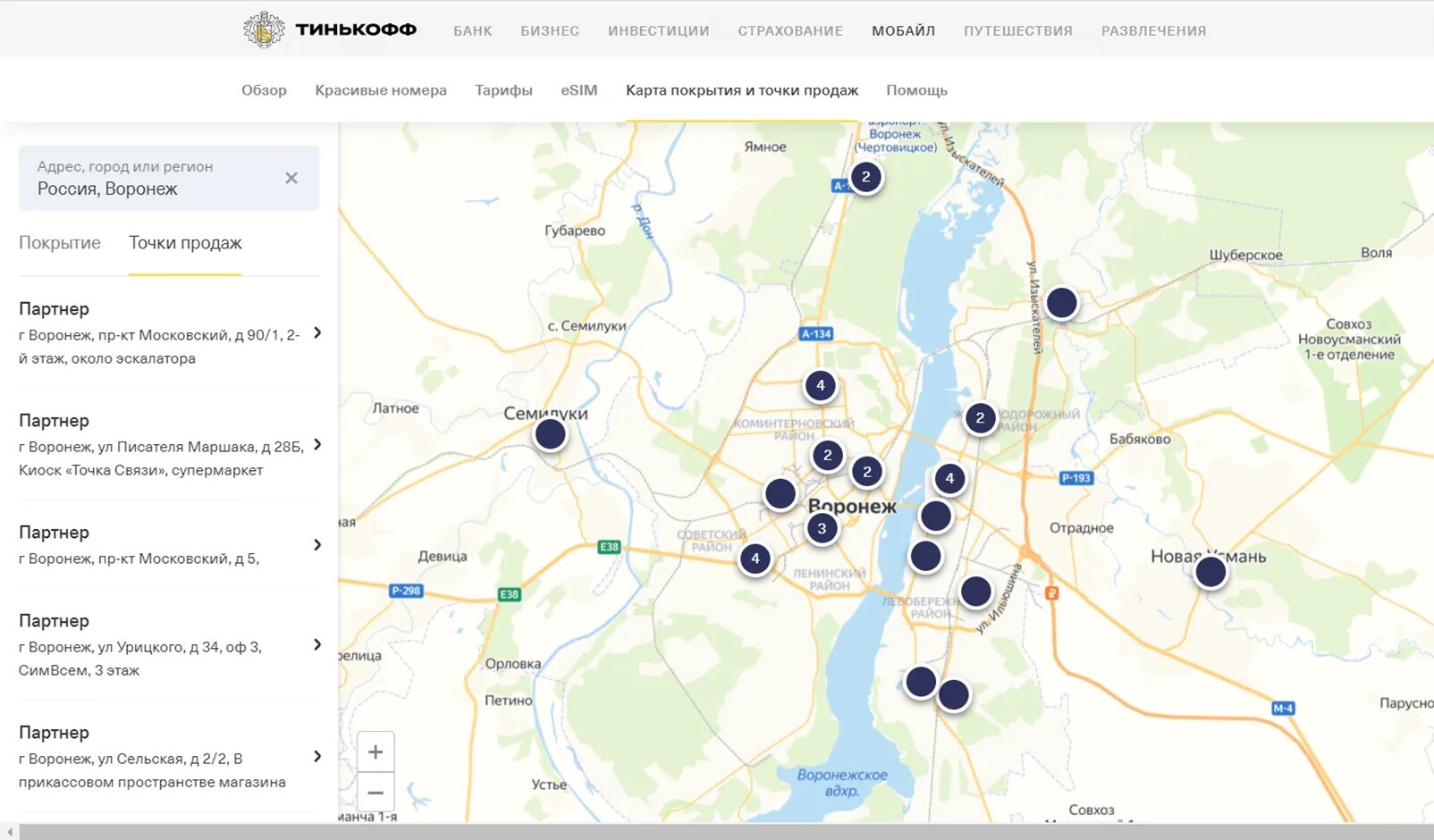Expand Partner at Pisatelya Marshaka 28B

coord(316,445)
